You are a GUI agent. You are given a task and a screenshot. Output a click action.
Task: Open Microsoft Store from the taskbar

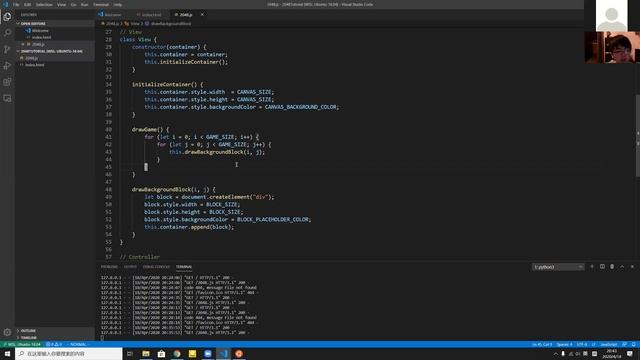click(161, 353)
